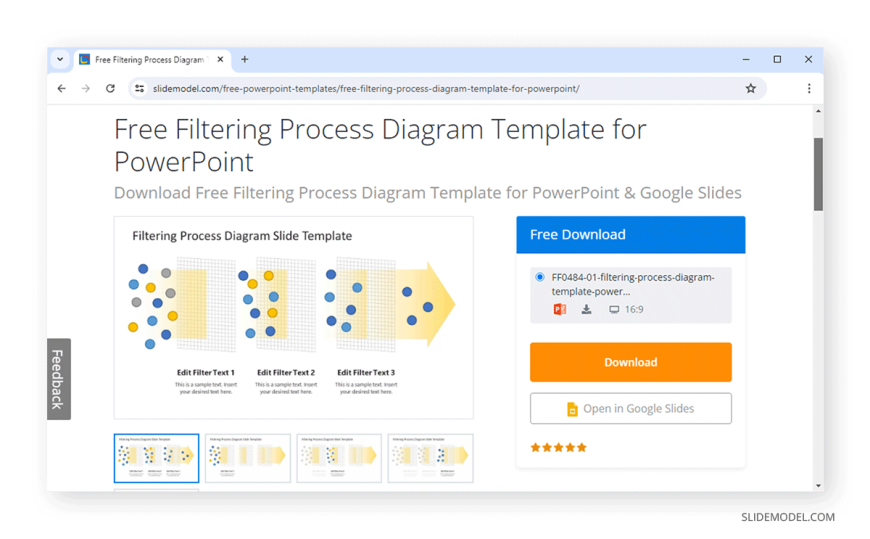
Task: Open site information icon in address bar
Action: (140, 88)
